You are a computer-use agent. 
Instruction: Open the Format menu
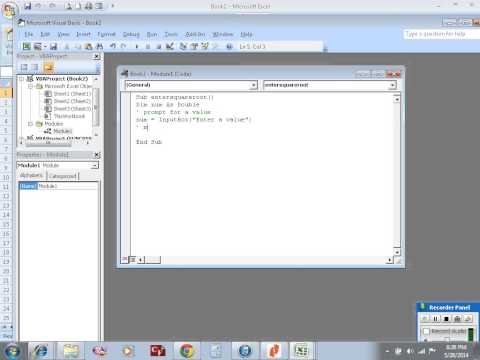pos(106,34)
